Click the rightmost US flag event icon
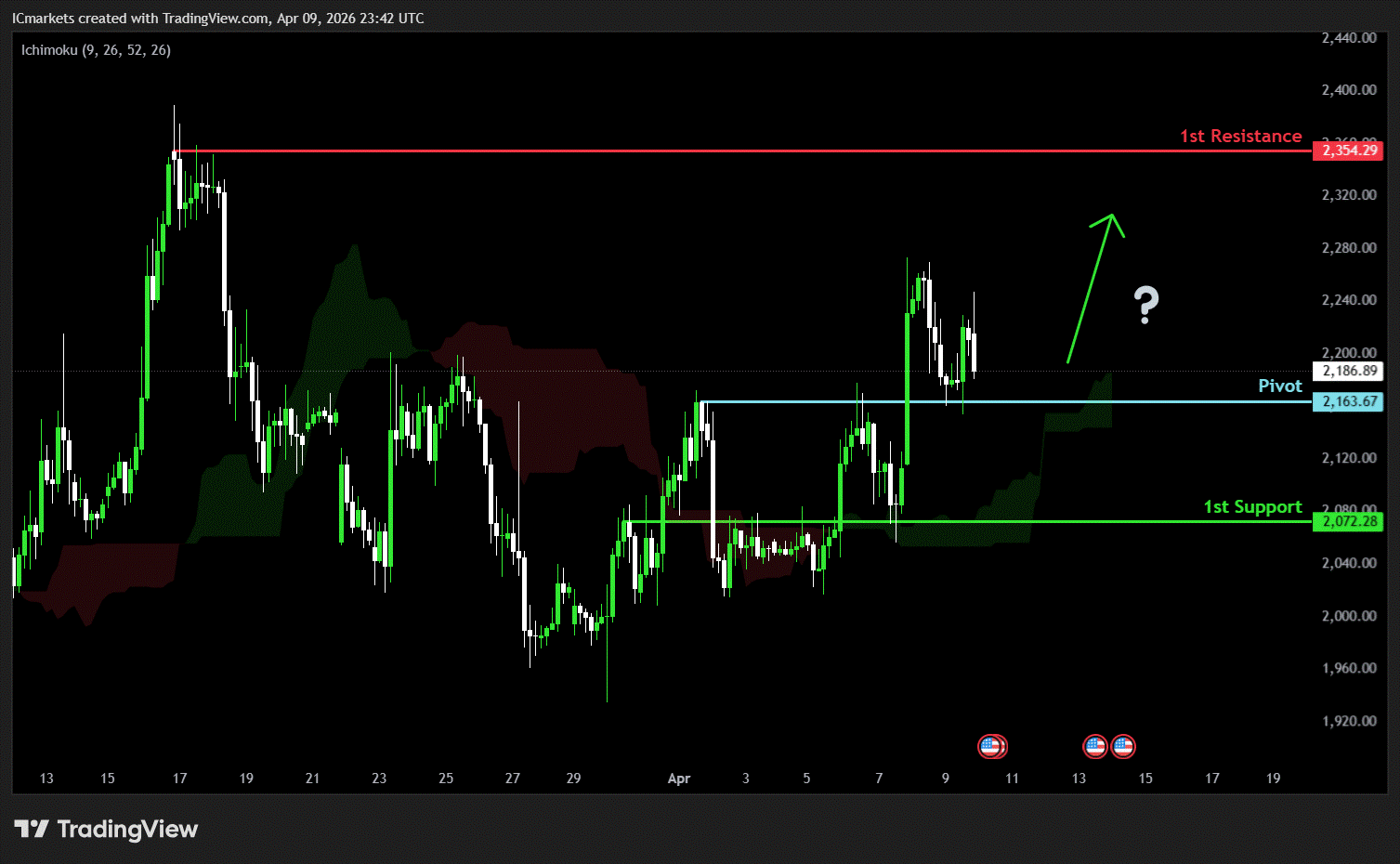Screen dimensions: 1400x864 1123,746
